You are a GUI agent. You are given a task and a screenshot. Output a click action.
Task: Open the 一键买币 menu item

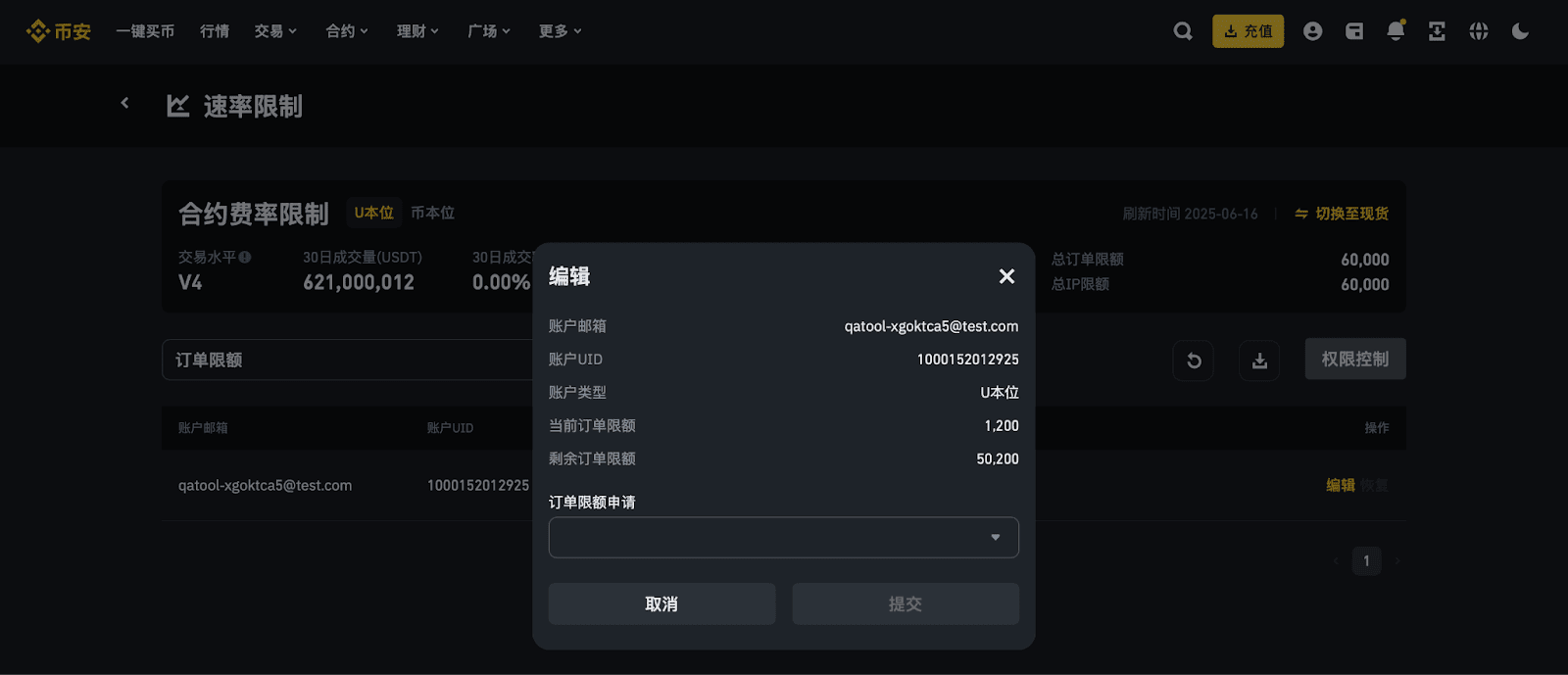coord(145,31)
